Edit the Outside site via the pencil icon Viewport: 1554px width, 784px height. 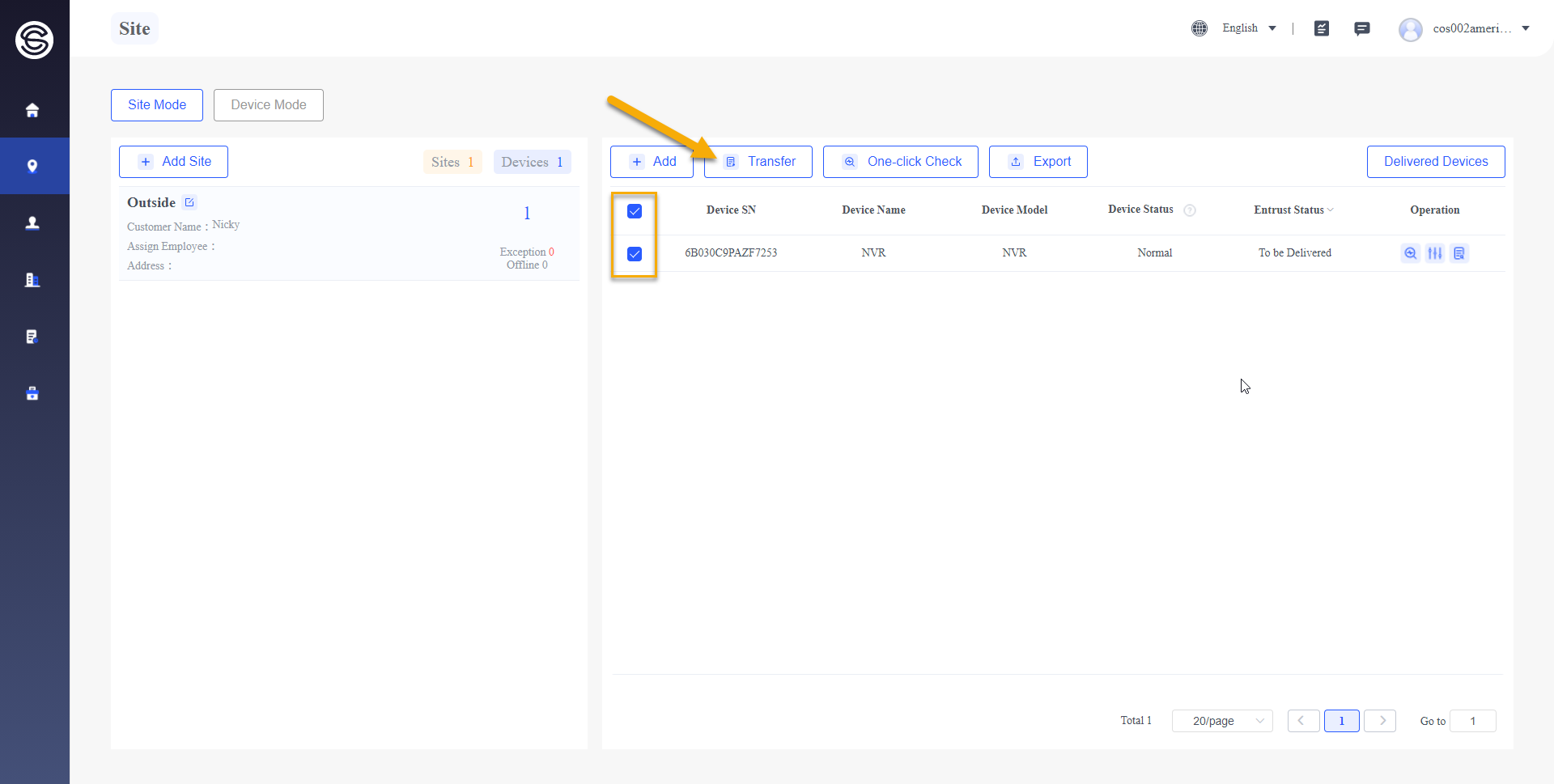click(189, 202)
